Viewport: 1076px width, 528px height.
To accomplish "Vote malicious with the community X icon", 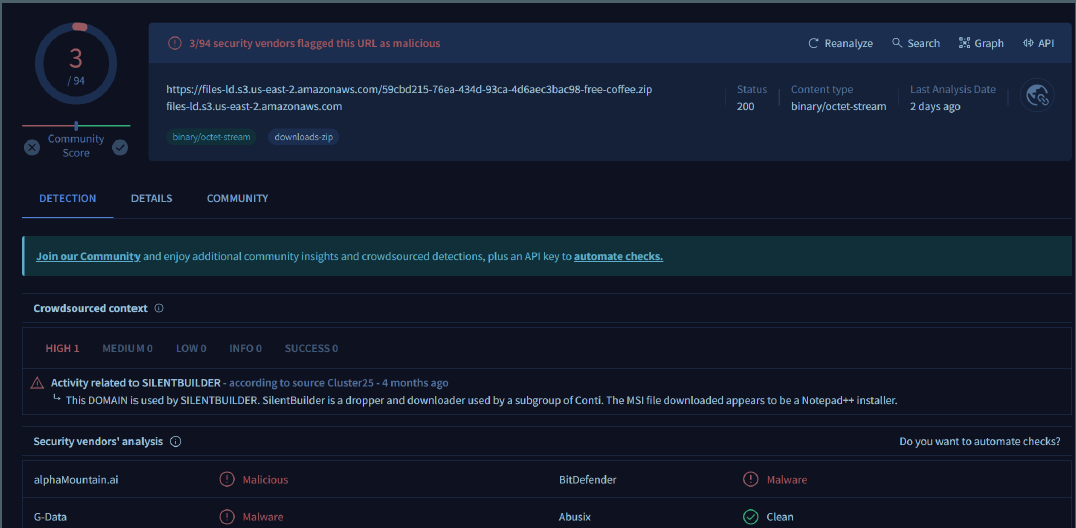I will coord(32,147).
